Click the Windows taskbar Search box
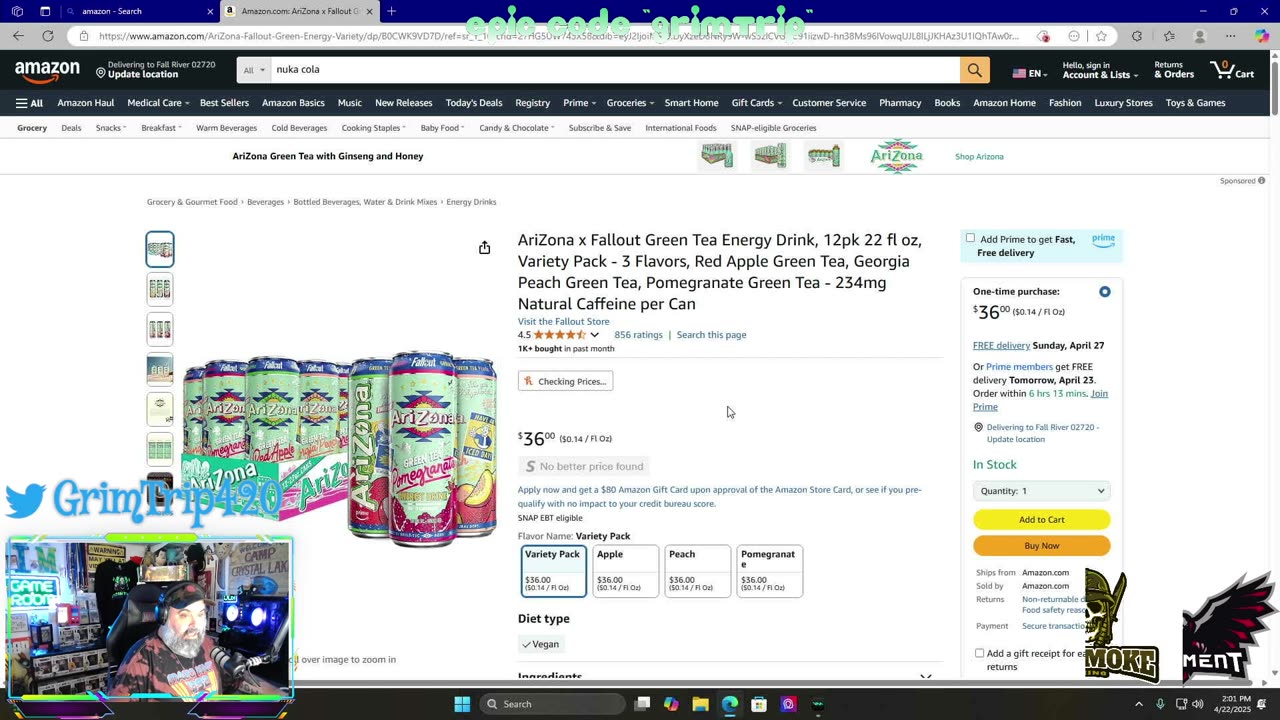1280x720 pixels. (550, 704)
